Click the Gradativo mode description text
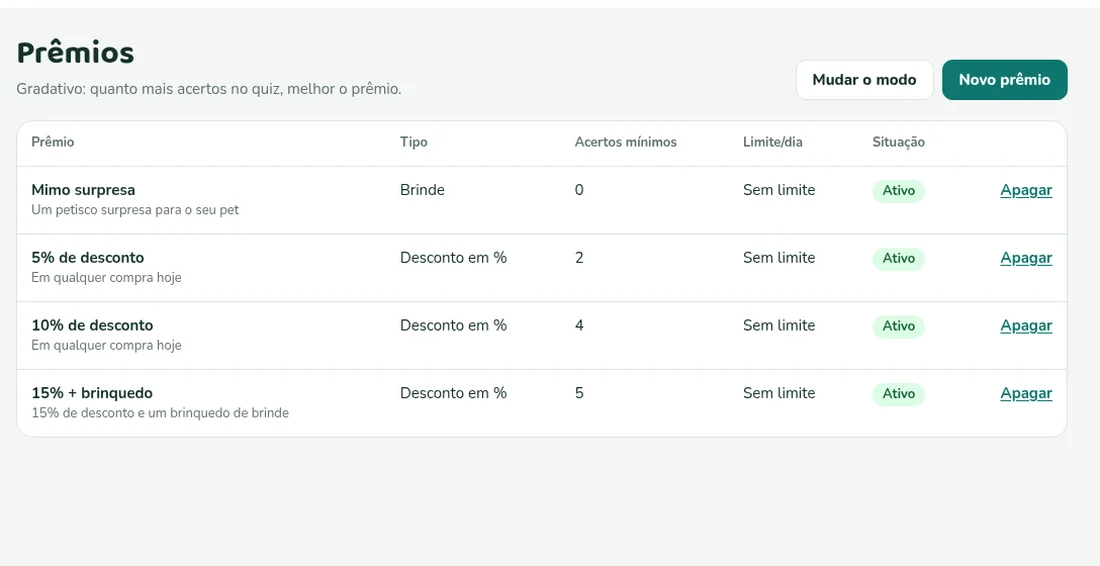 (x=209, y=90)
